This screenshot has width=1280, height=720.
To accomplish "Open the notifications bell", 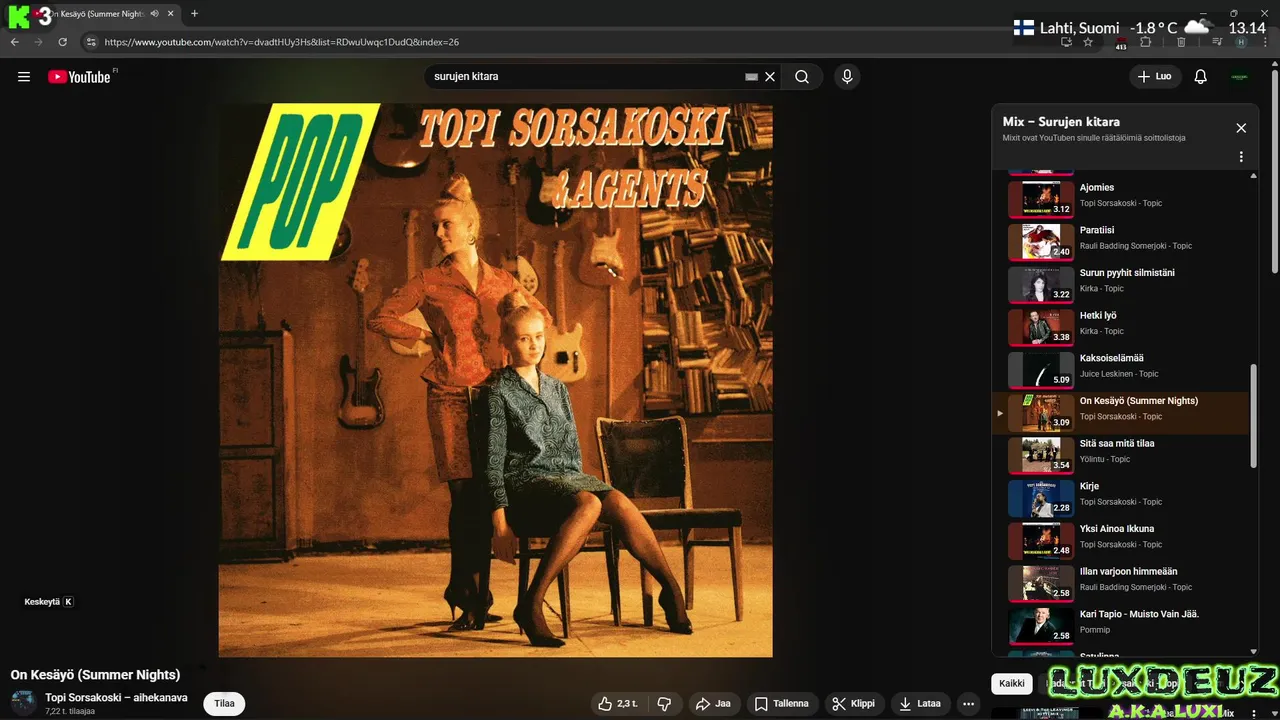I will point(1201,77).
